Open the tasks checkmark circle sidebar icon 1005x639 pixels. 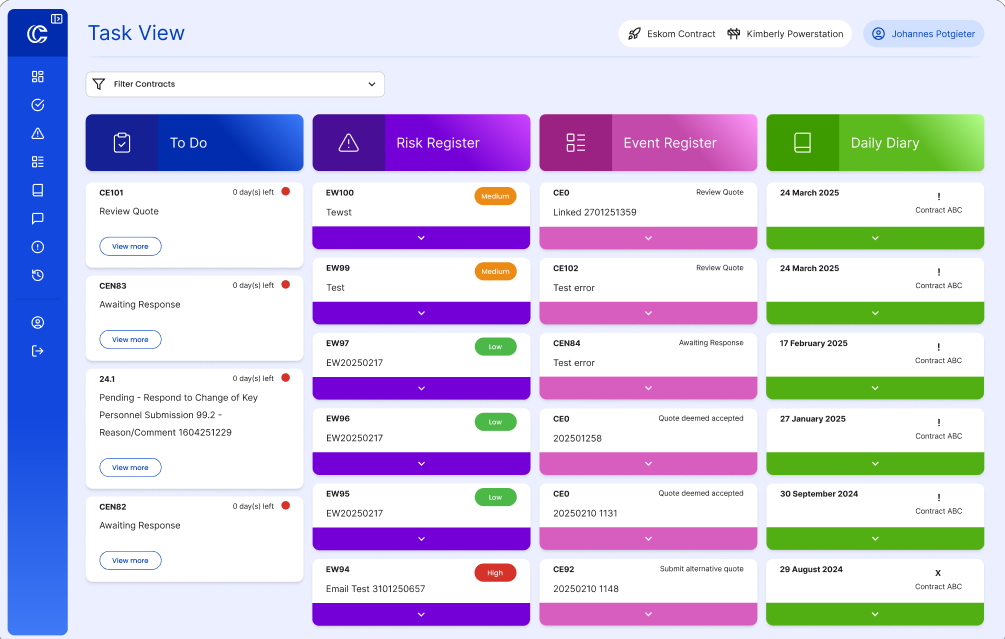[38, 105]
